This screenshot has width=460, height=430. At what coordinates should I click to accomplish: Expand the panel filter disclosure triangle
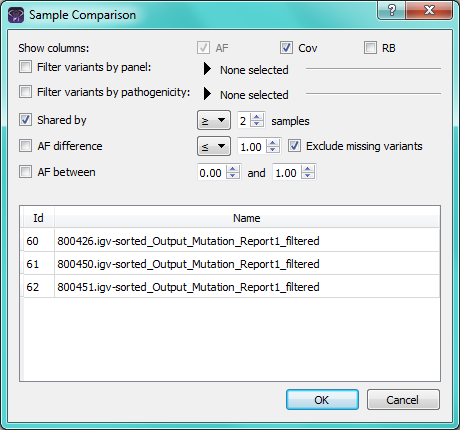click(x=207, y=69)
